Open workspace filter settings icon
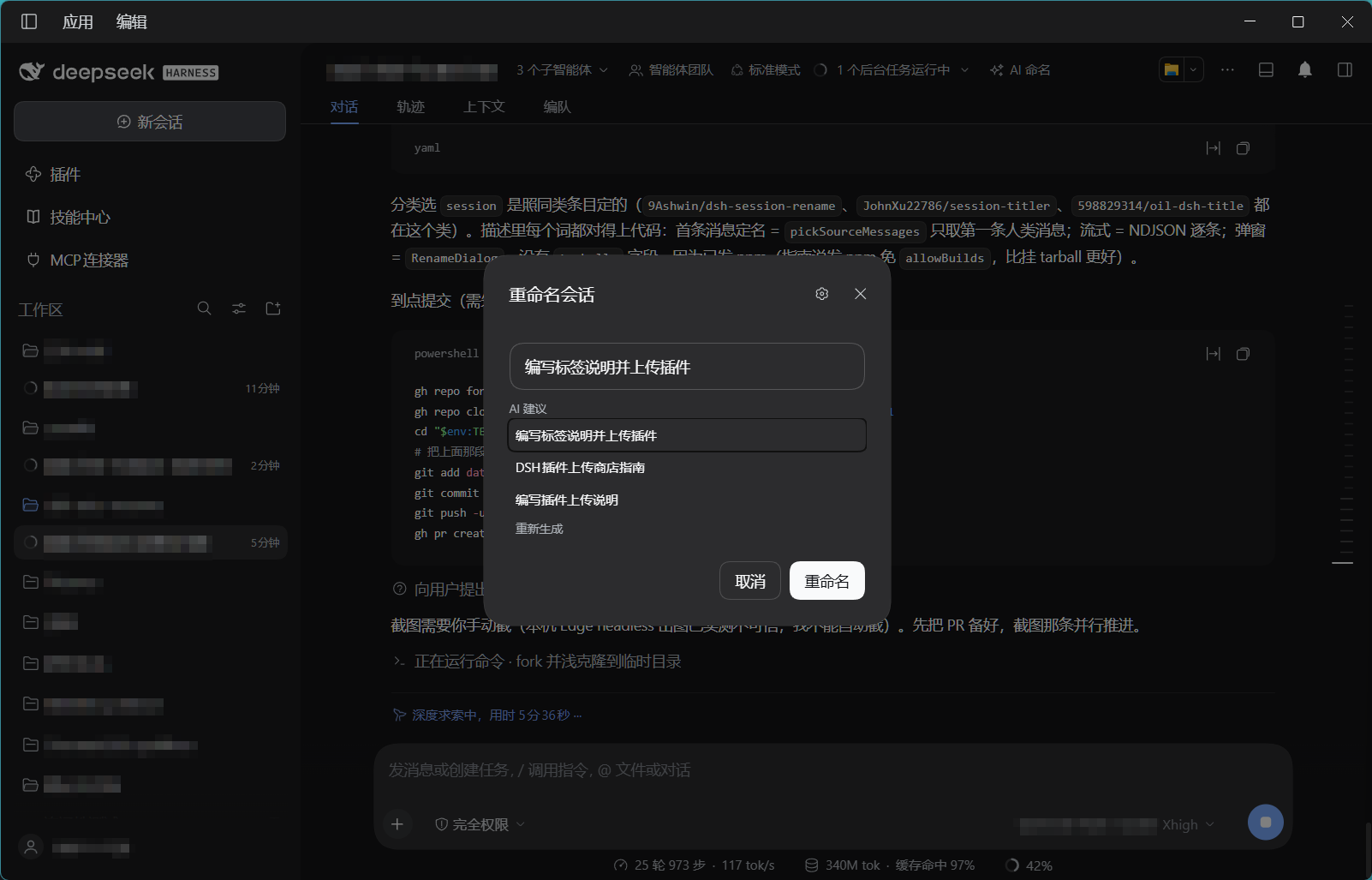The image size is (1372, 880). 239,308
